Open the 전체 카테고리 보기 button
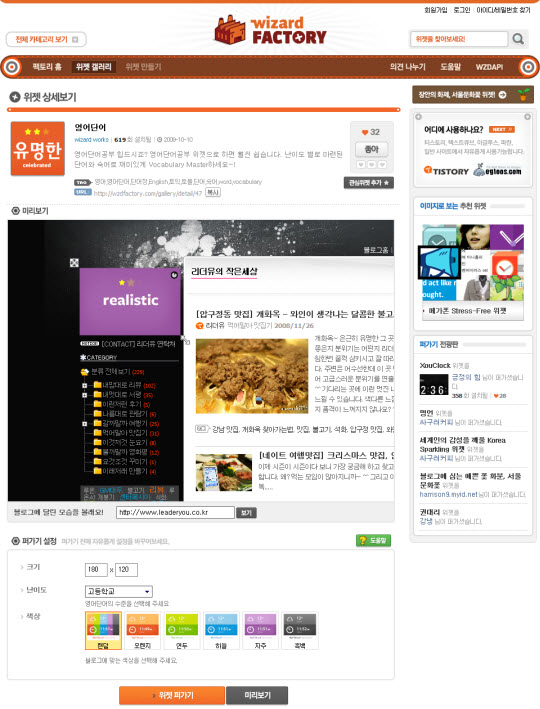The width and height of the screenshot is (540, 709). (x=46, y=39)
